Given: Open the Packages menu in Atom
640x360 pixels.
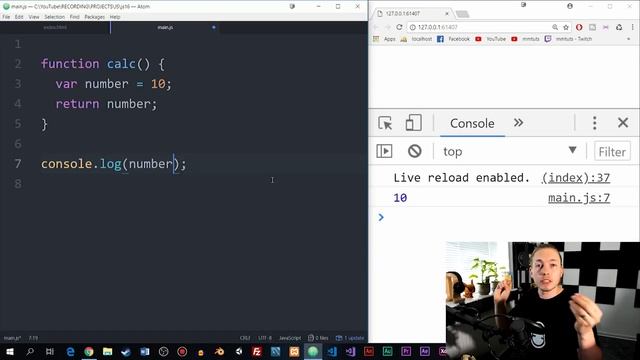Looking at the screenshot, I should pyautogui.click(x=94, y=17).
